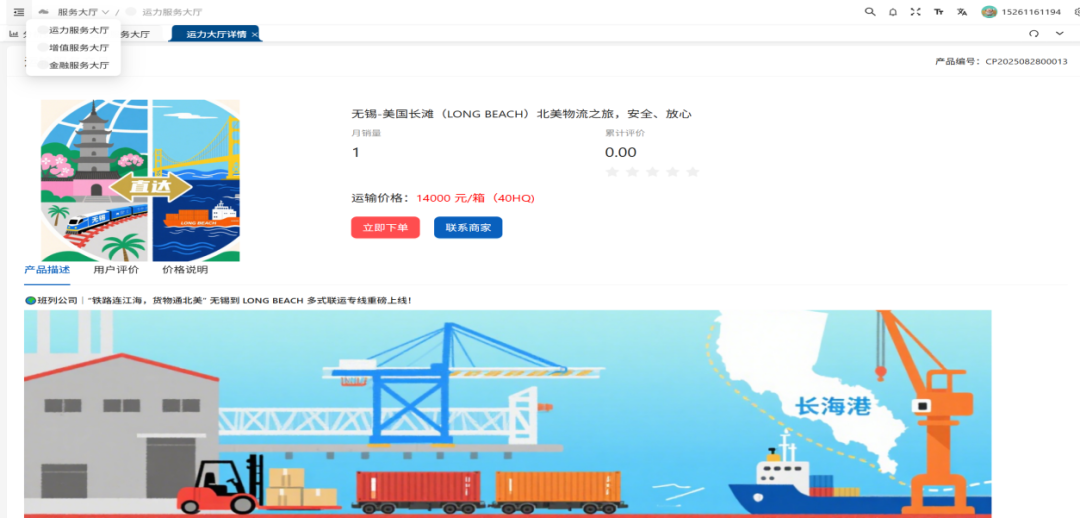Click the 联系商家 button
1080x518 pixels.
[468, 228]
